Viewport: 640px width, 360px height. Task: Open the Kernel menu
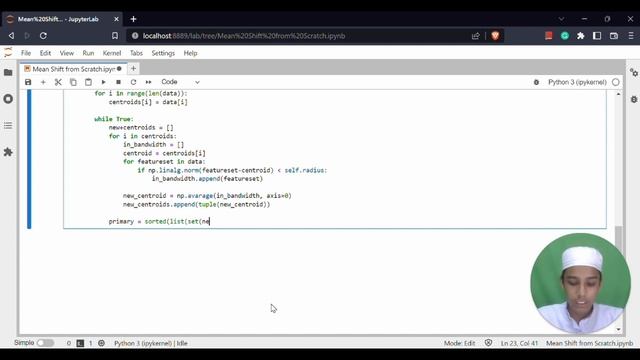[x=112, y=53]
